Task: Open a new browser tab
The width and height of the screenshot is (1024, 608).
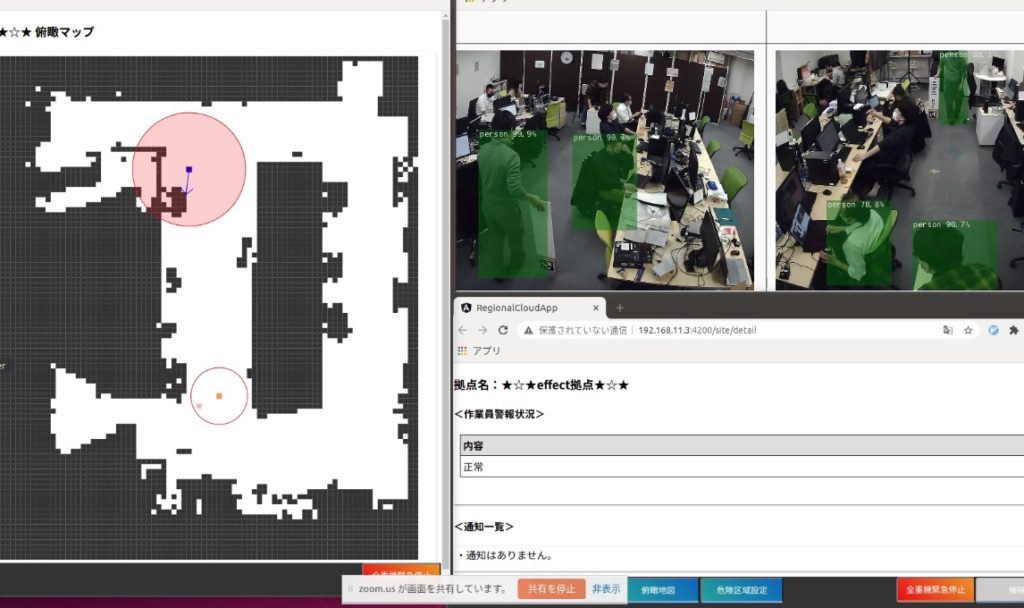Action: (x=619, y=308)
